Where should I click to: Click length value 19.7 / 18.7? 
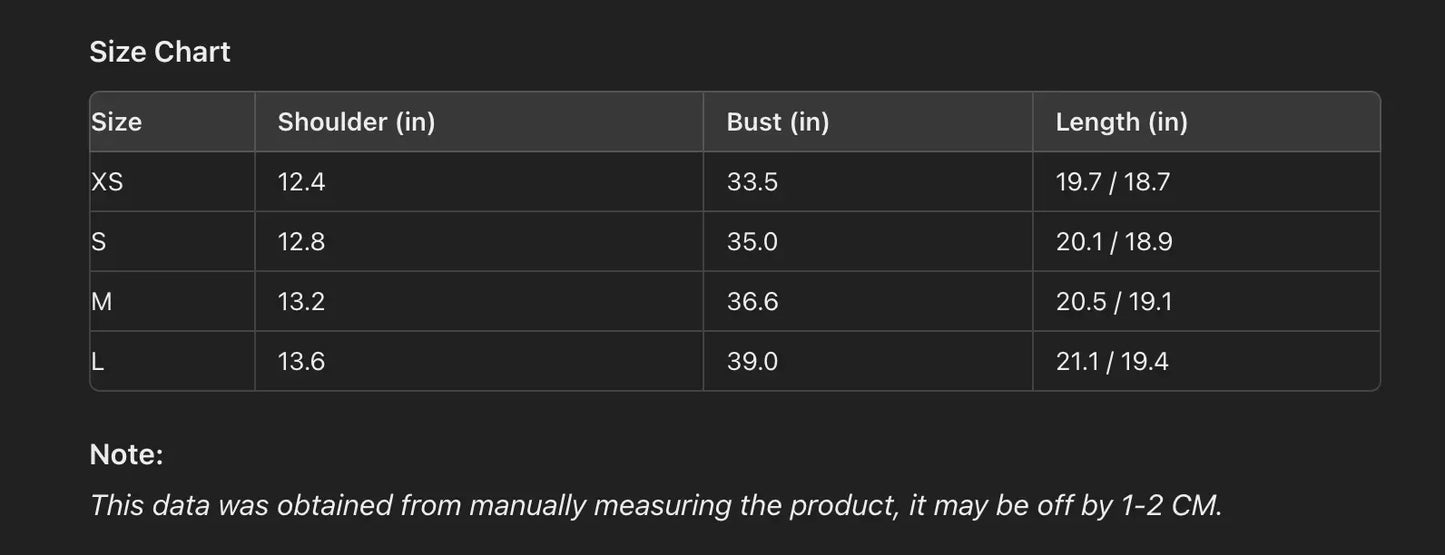[1112, 182]
